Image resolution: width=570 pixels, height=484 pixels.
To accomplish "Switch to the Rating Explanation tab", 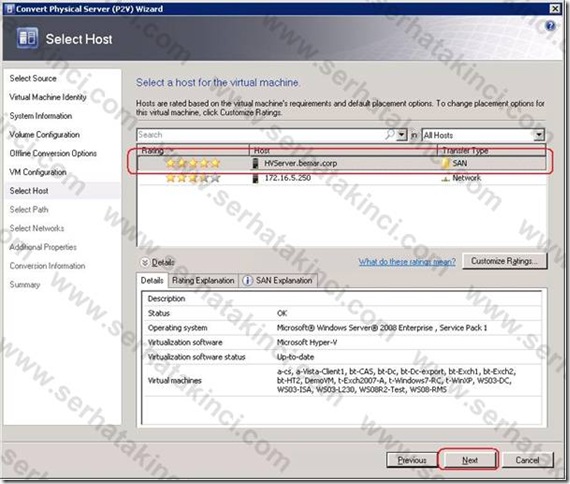I will (x=203, y=281).
